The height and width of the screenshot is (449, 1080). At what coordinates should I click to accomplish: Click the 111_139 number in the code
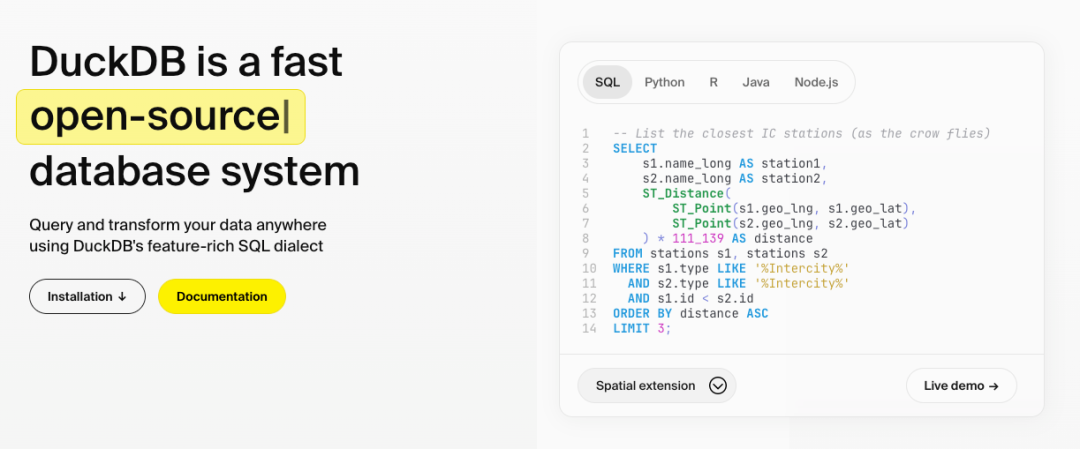coord(701,238)
